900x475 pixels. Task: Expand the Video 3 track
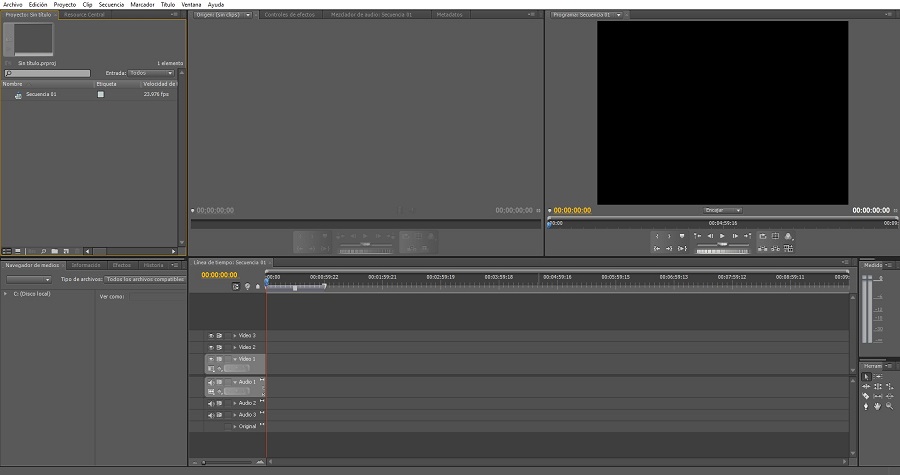235,336
